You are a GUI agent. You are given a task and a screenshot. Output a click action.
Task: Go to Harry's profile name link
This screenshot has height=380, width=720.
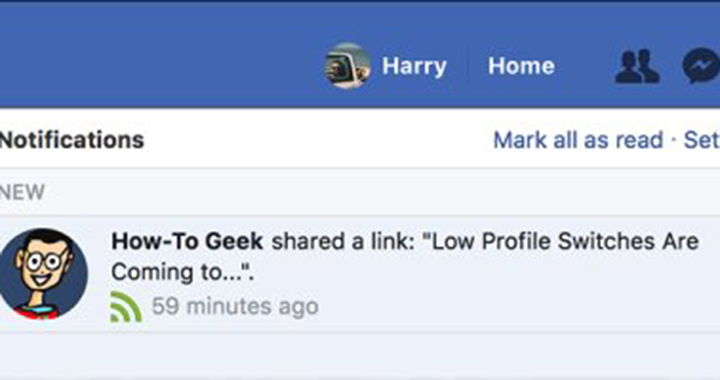[x=414, y=66]
